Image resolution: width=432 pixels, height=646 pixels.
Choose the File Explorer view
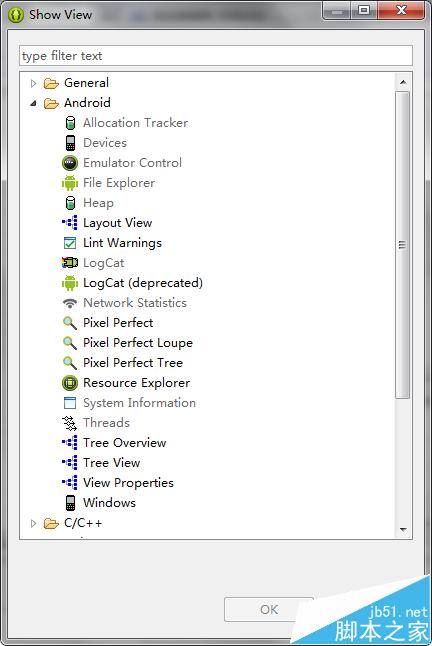(119, 183)
